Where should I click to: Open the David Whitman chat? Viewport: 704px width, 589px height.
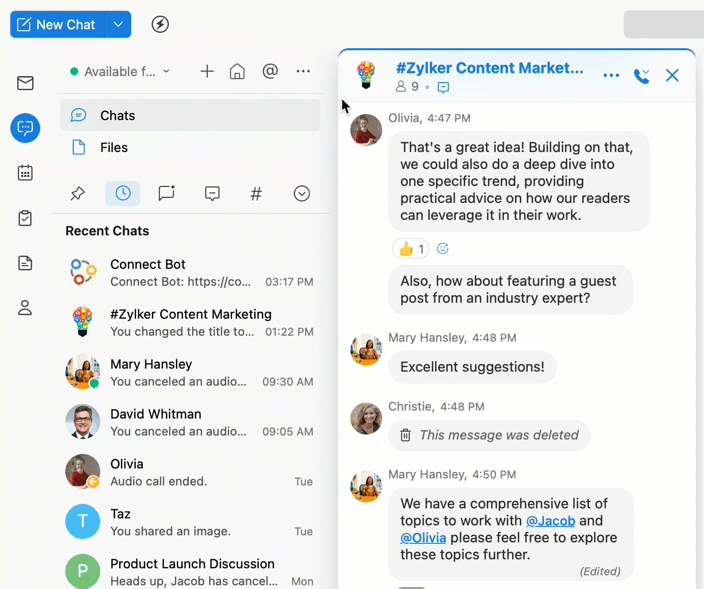(x=190, y=422)
